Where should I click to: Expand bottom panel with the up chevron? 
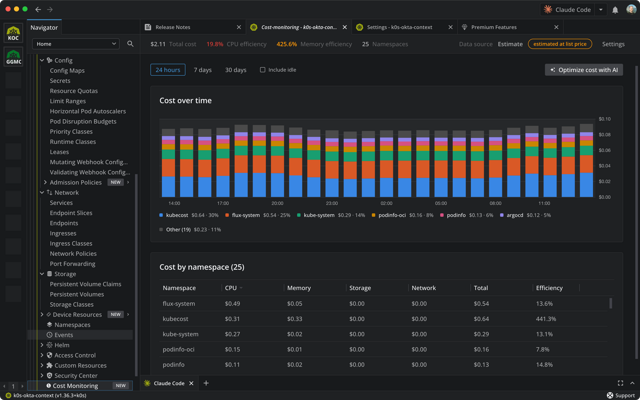[633, 383]
